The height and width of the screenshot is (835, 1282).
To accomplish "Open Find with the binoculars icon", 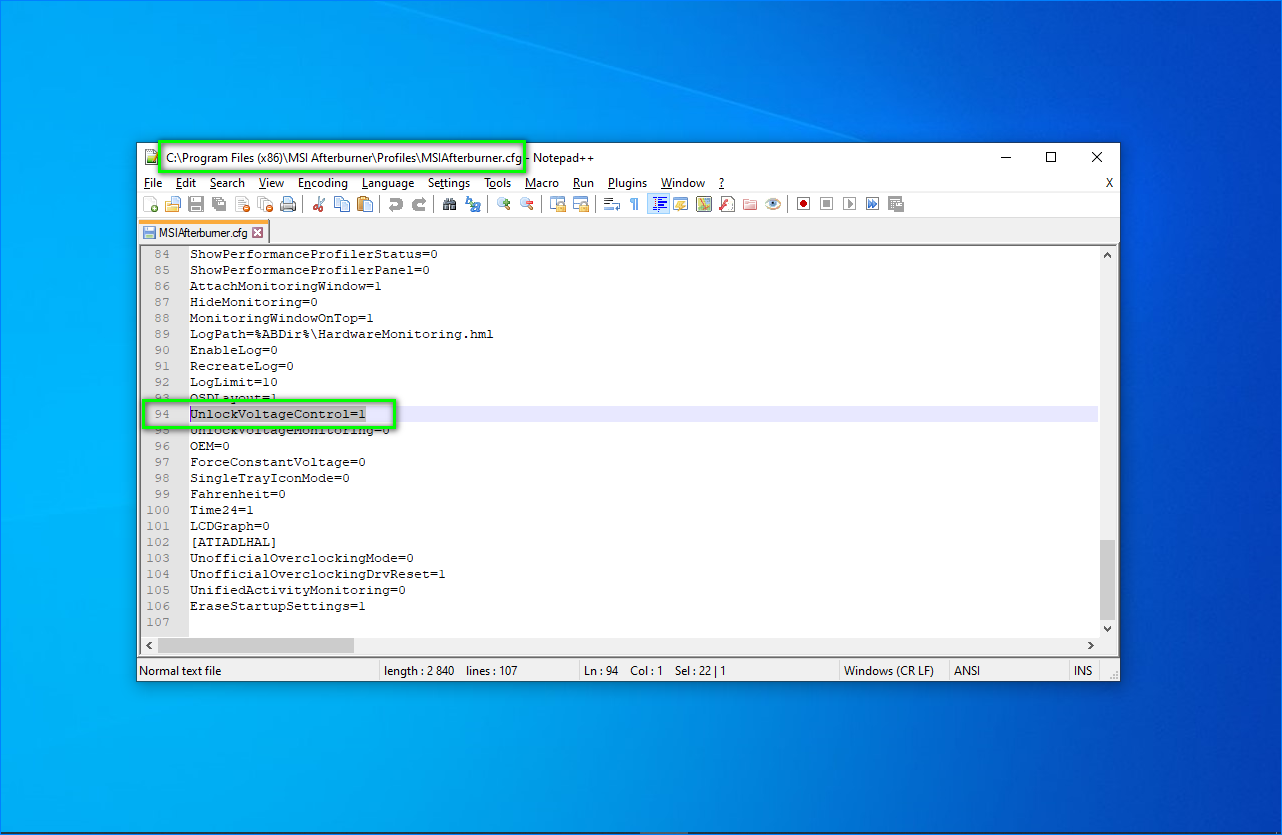I will click(x=450, y=204).
